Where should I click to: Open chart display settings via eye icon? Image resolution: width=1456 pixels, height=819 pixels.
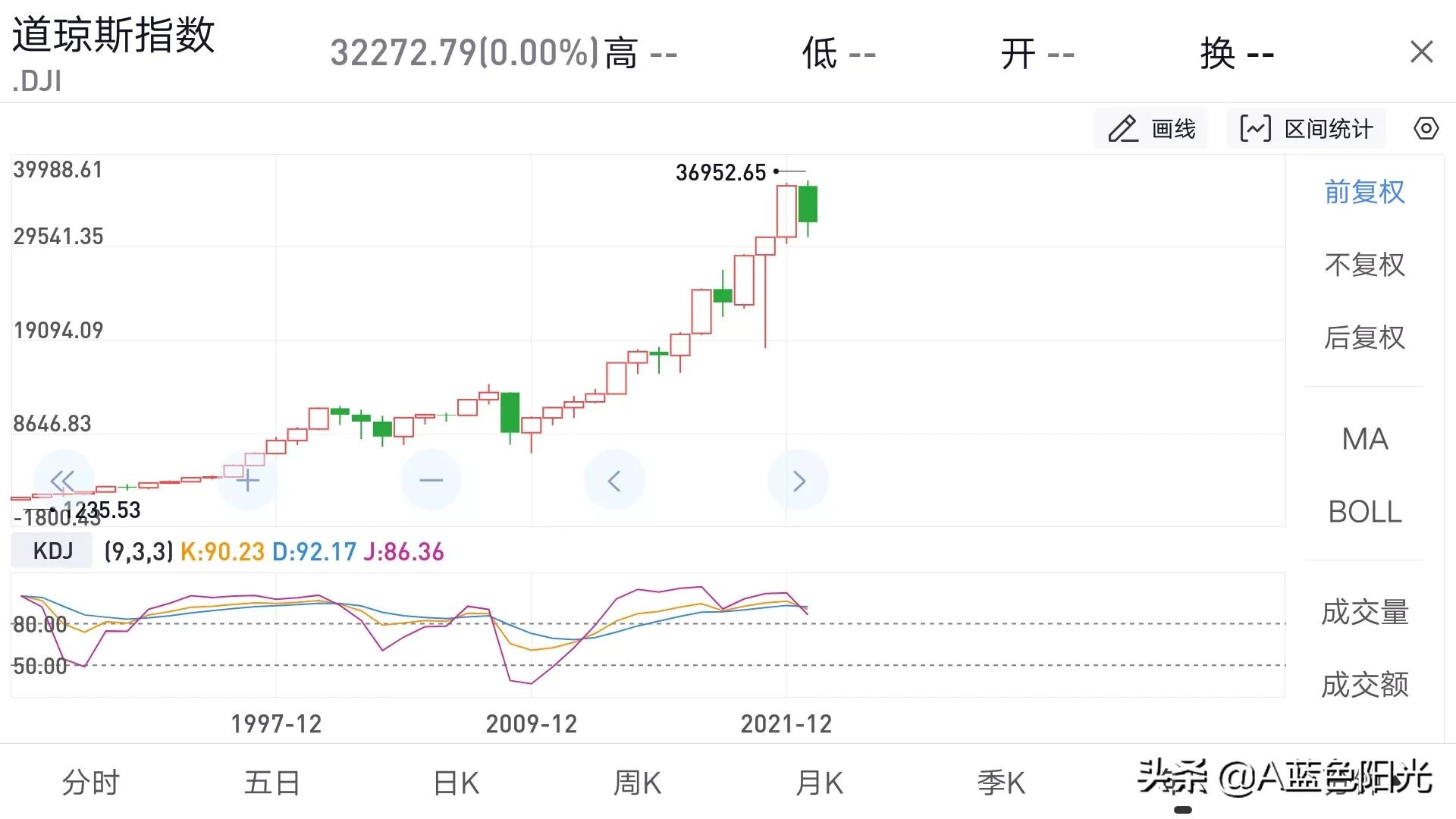click(1425, 127)
